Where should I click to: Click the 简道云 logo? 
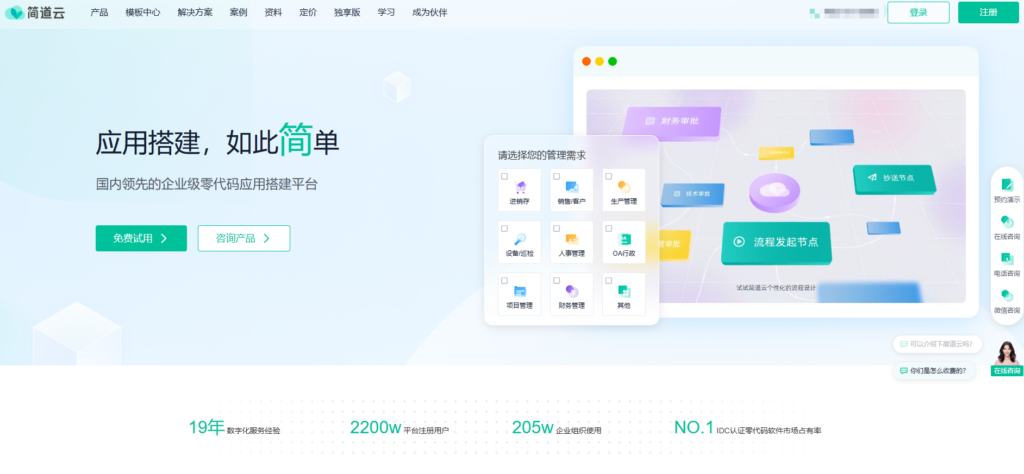pyautogui.click(x=35, y=12)
